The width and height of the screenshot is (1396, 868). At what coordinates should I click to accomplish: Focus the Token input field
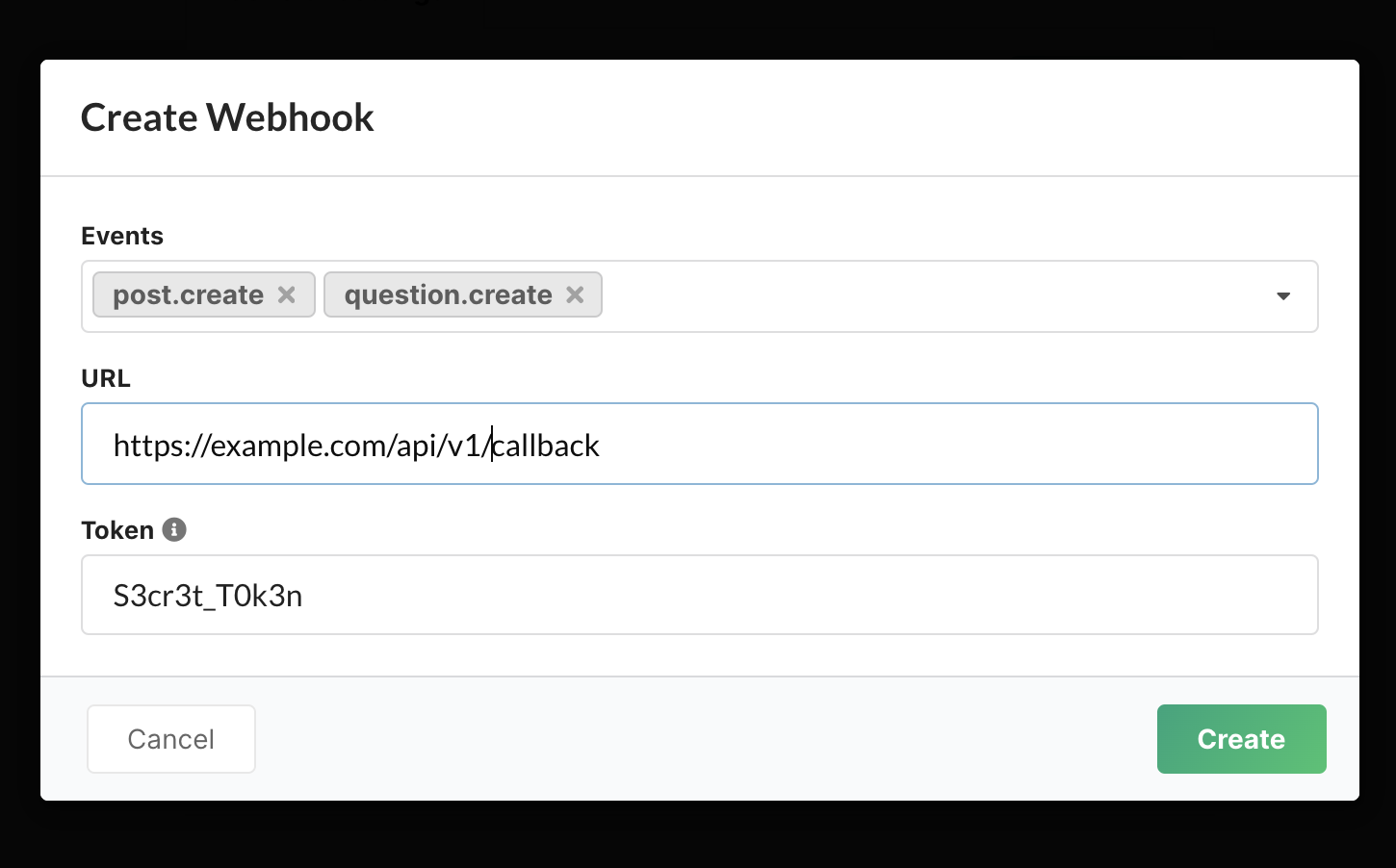tap(699, 595)
